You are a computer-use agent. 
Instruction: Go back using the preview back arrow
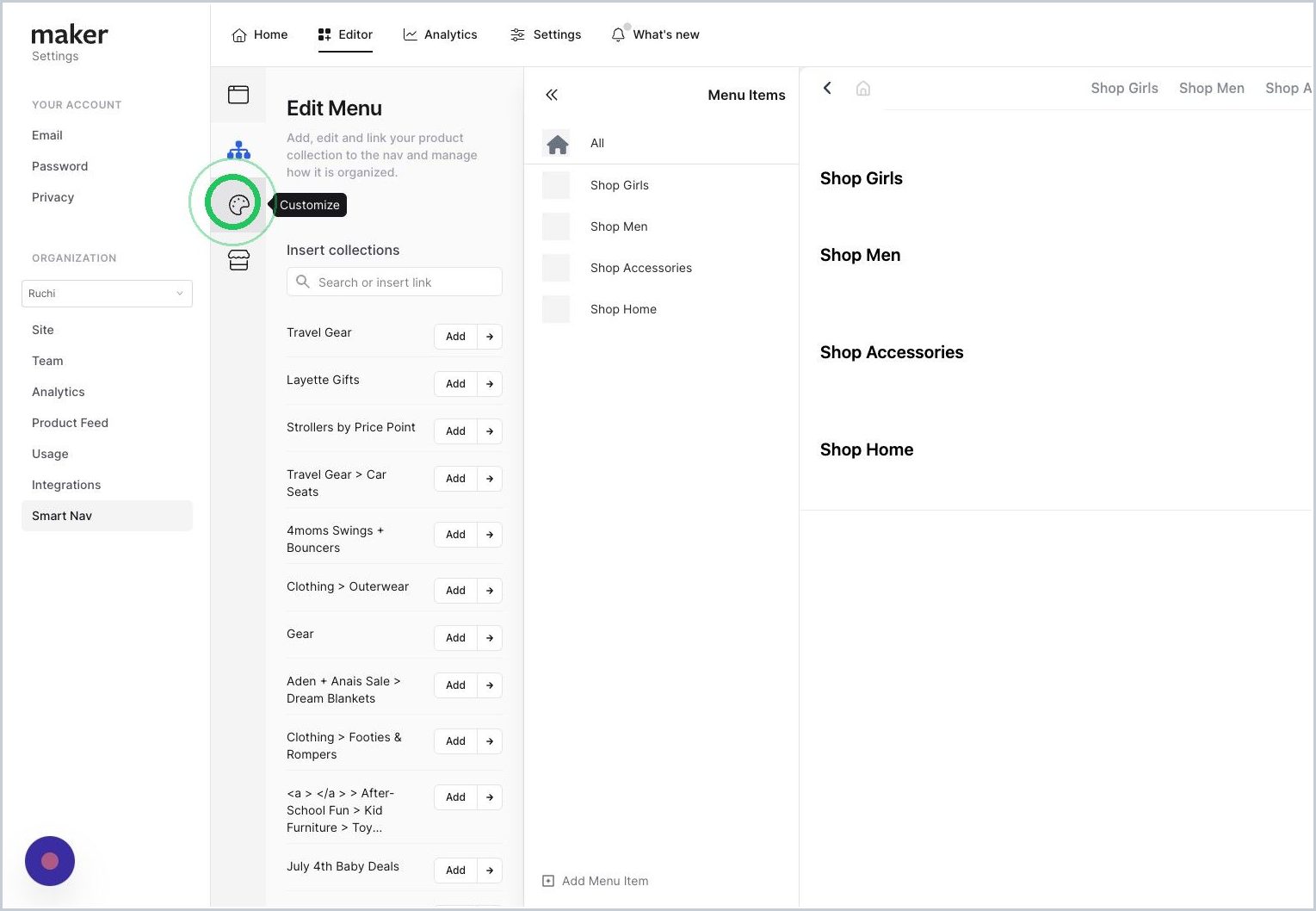point(827,88)
